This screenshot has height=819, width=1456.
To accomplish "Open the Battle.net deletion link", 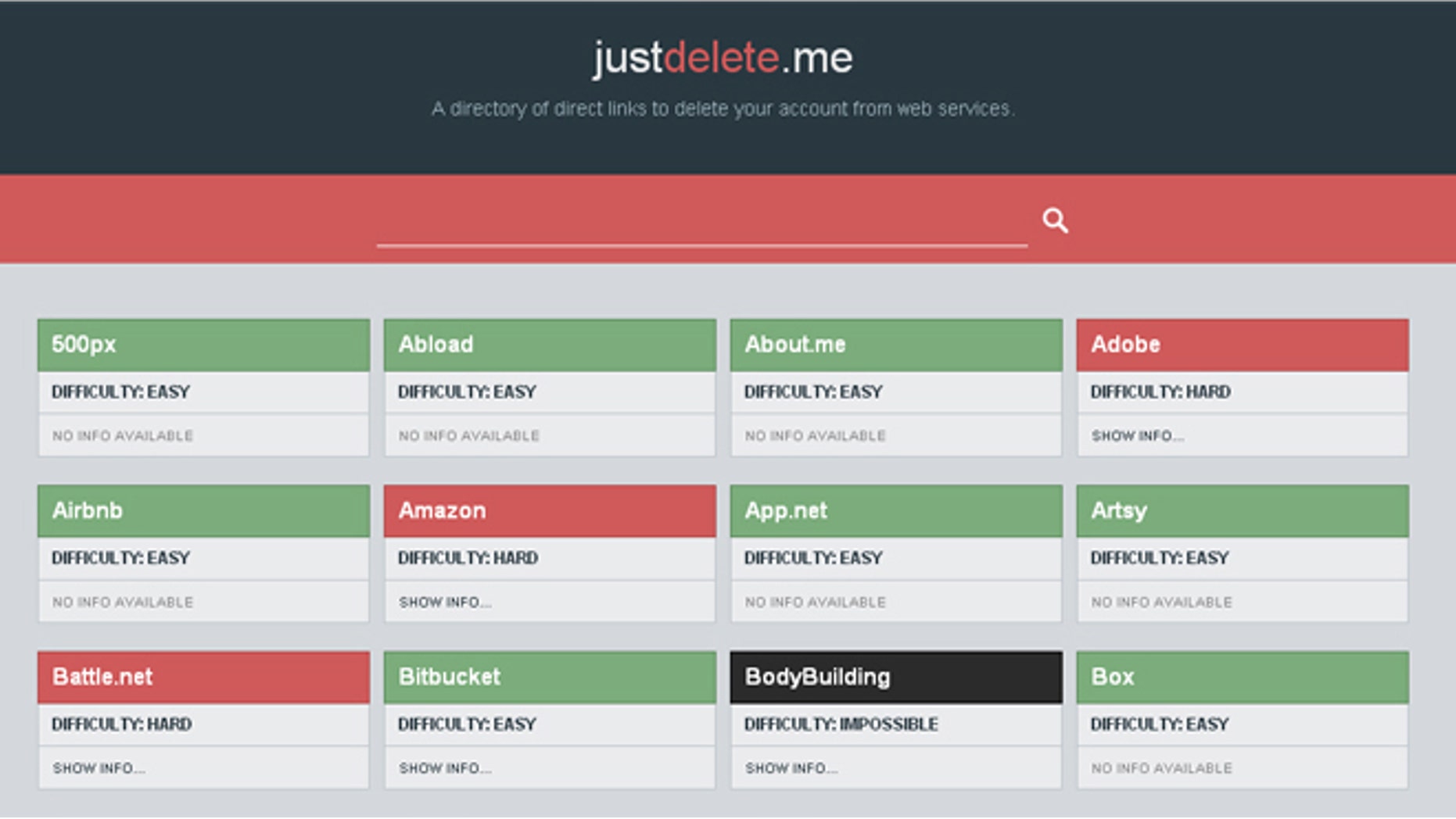I will (203, 678).
